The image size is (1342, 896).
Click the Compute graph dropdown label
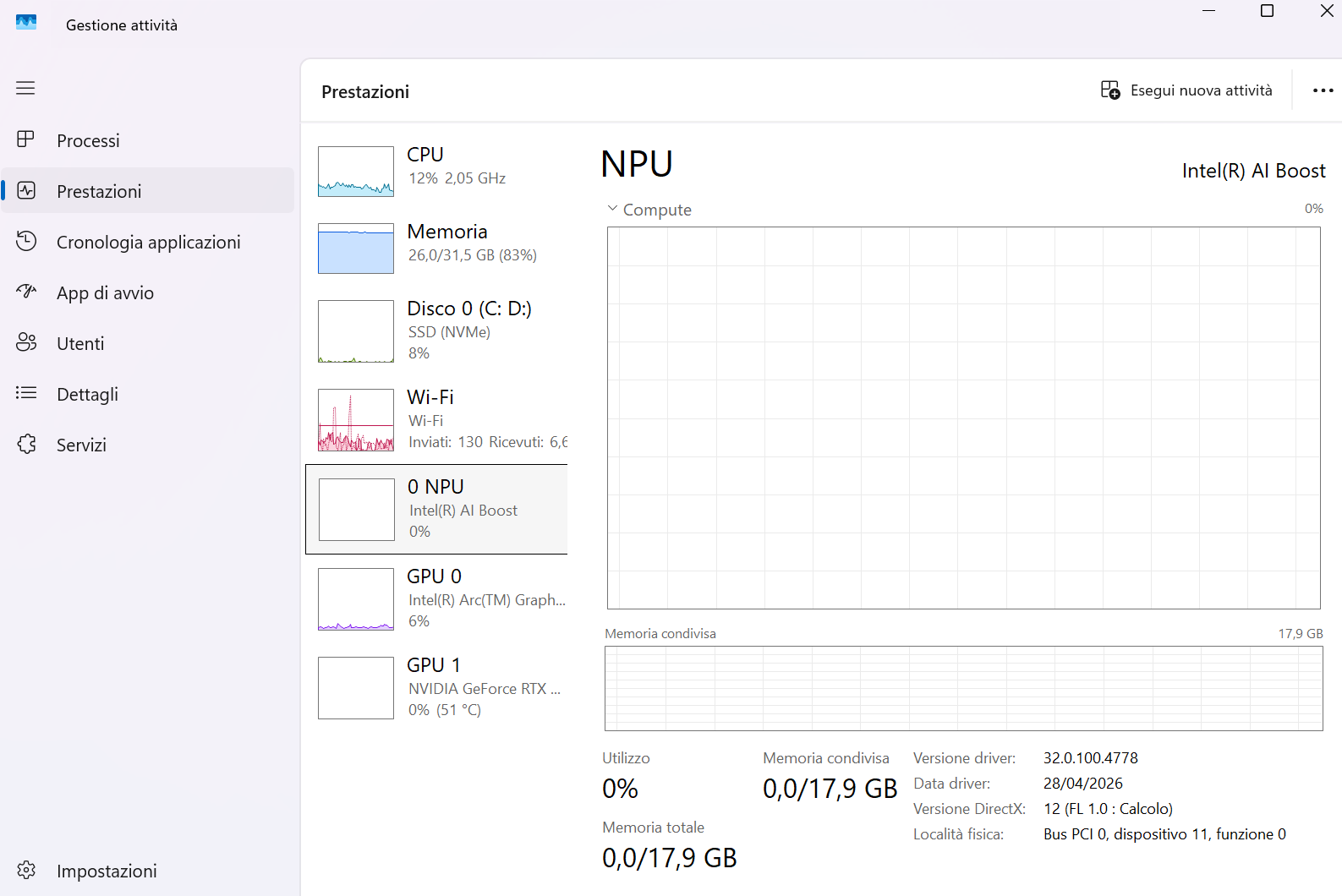point(657,210)
